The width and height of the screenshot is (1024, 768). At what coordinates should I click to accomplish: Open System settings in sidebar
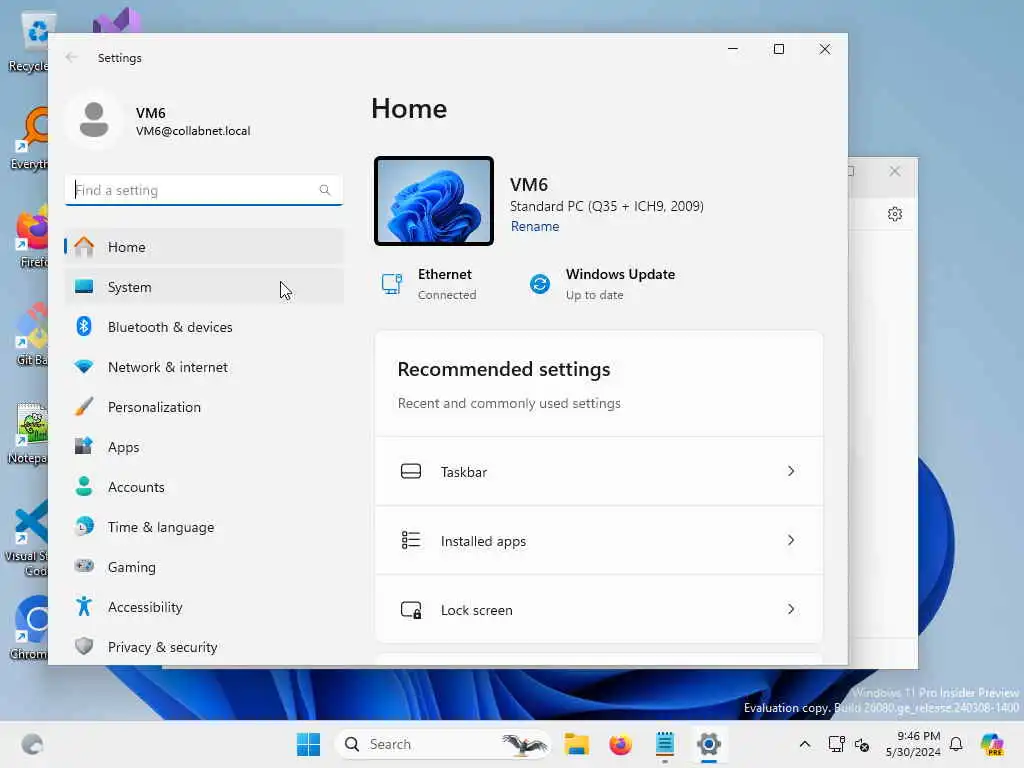click(204, 287)
